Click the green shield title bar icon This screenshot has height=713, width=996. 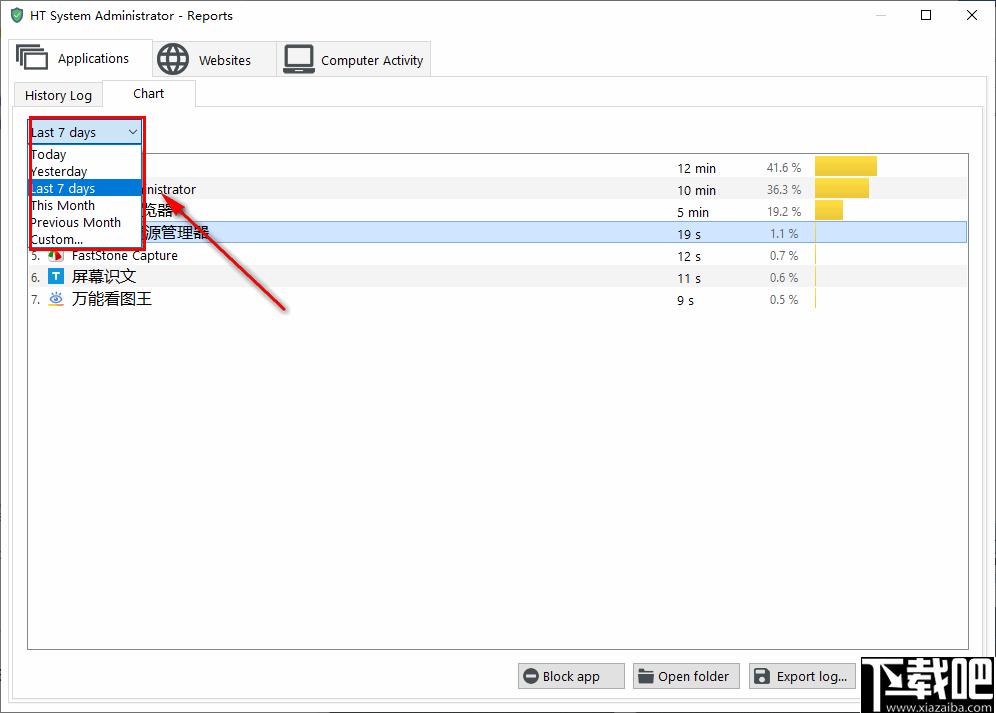point(17,15)
